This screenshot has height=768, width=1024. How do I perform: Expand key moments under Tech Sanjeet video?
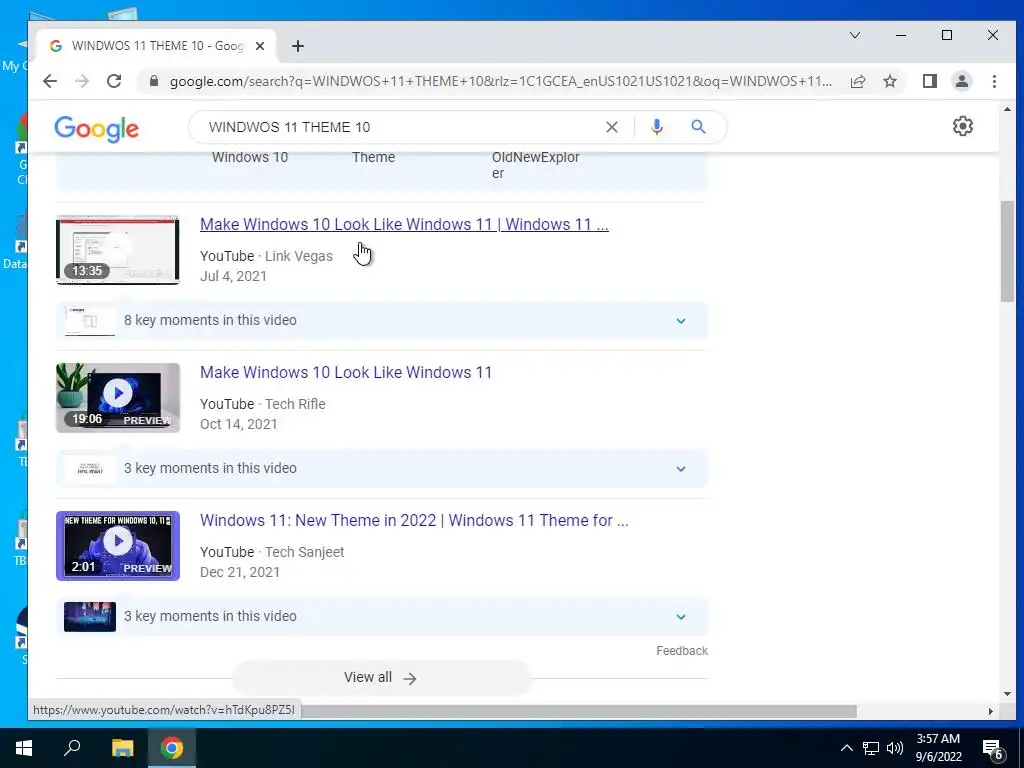382,616
